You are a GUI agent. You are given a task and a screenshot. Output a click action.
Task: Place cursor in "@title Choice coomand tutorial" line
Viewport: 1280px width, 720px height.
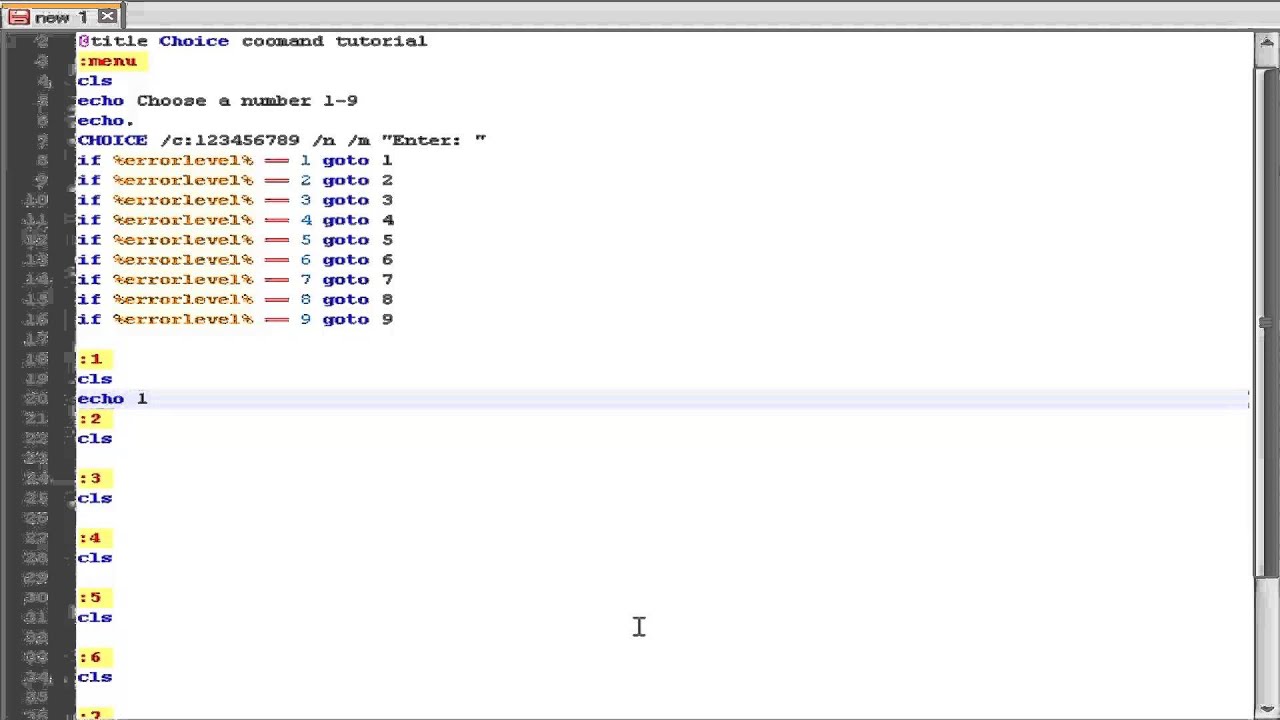coord(253,41)
